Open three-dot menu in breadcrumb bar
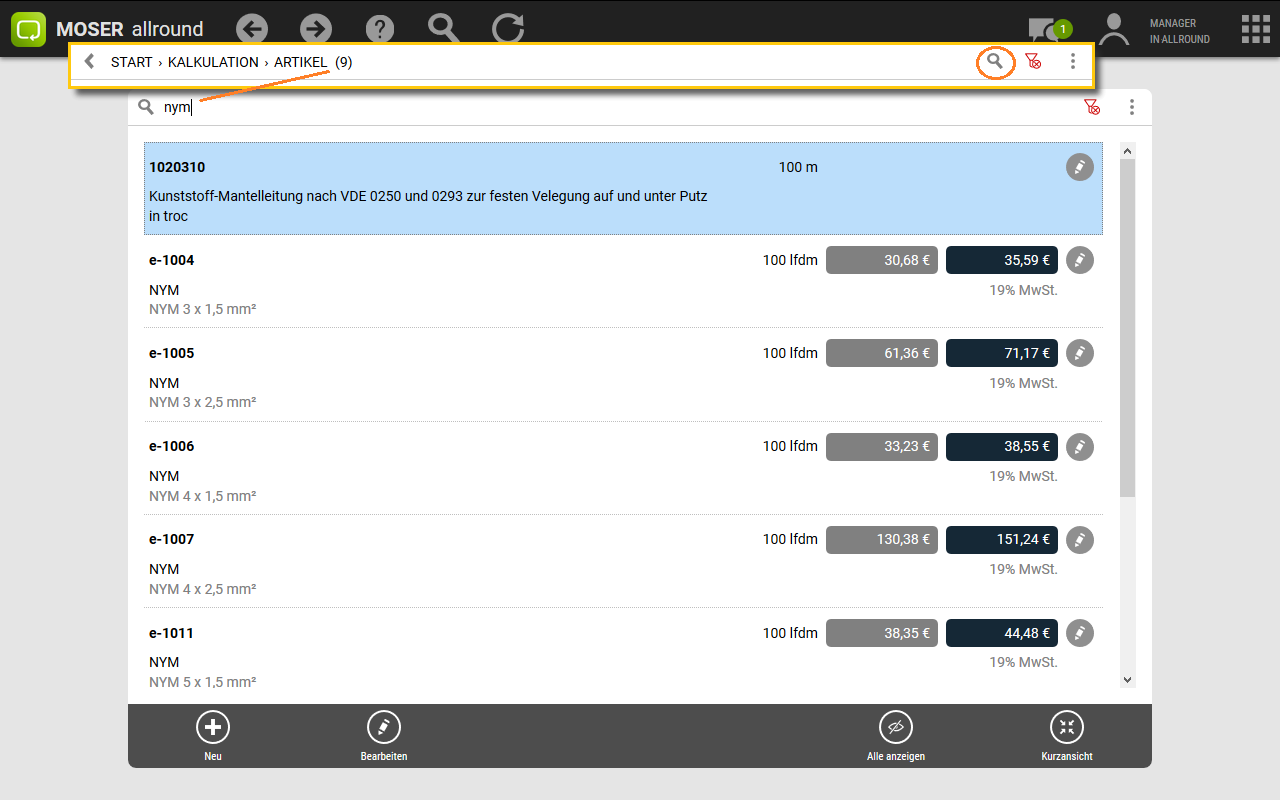The width and height of the screenshot is (1280, 800). pyautogui.click(x=1073, y=62)
